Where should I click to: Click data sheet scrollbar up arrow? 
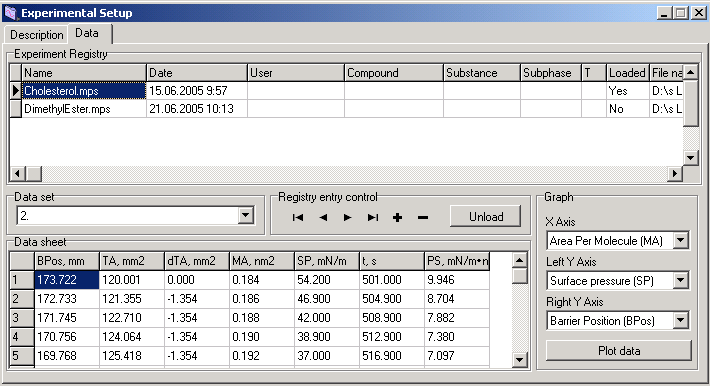click(x=519, y=260)
